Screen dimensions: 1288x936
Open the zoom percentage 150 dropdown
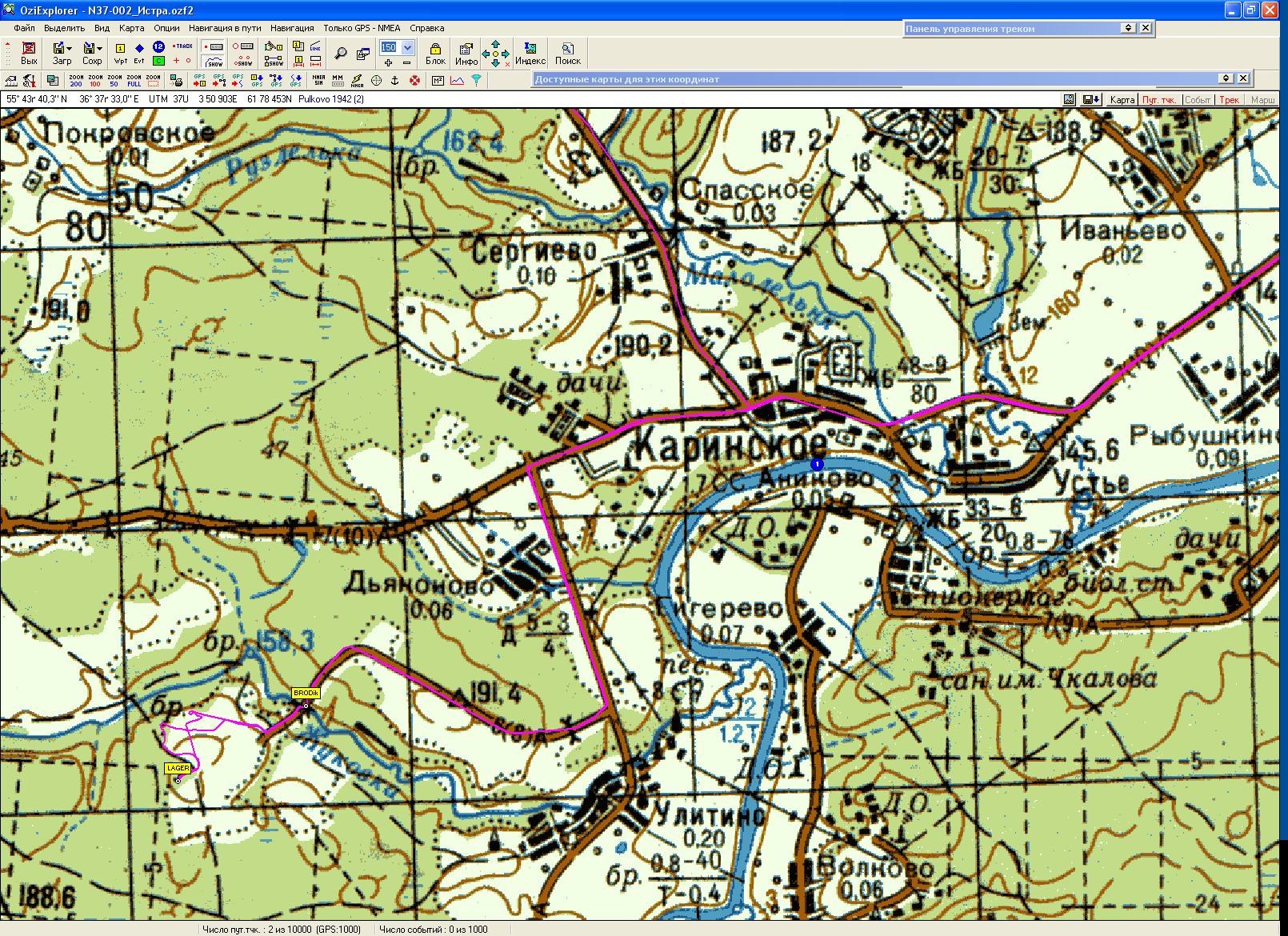[x=408, y=48]
